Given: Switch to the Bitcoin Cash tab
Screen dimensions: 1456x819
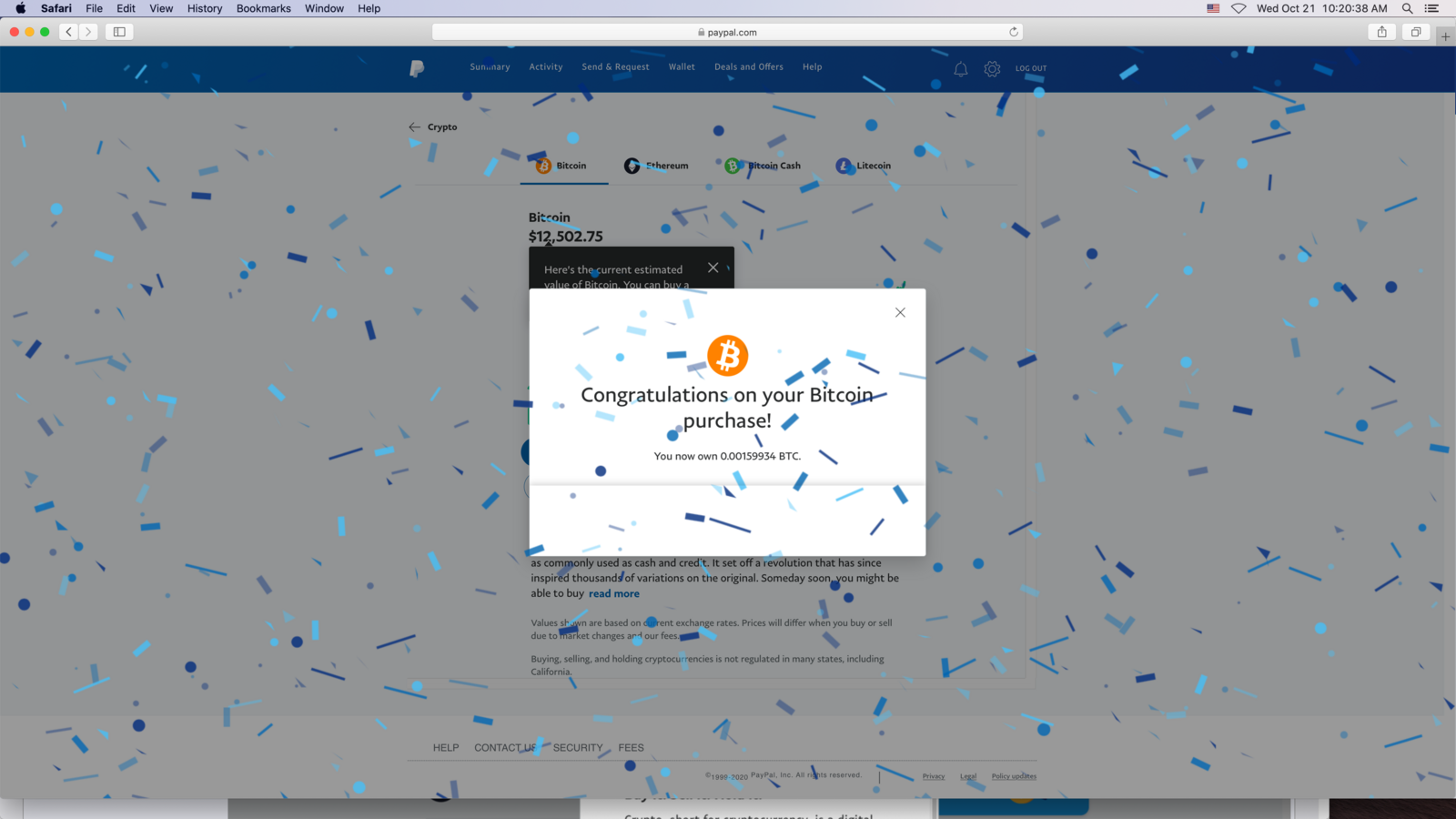Looking at the screenshot, I should (x=763, y=166).
